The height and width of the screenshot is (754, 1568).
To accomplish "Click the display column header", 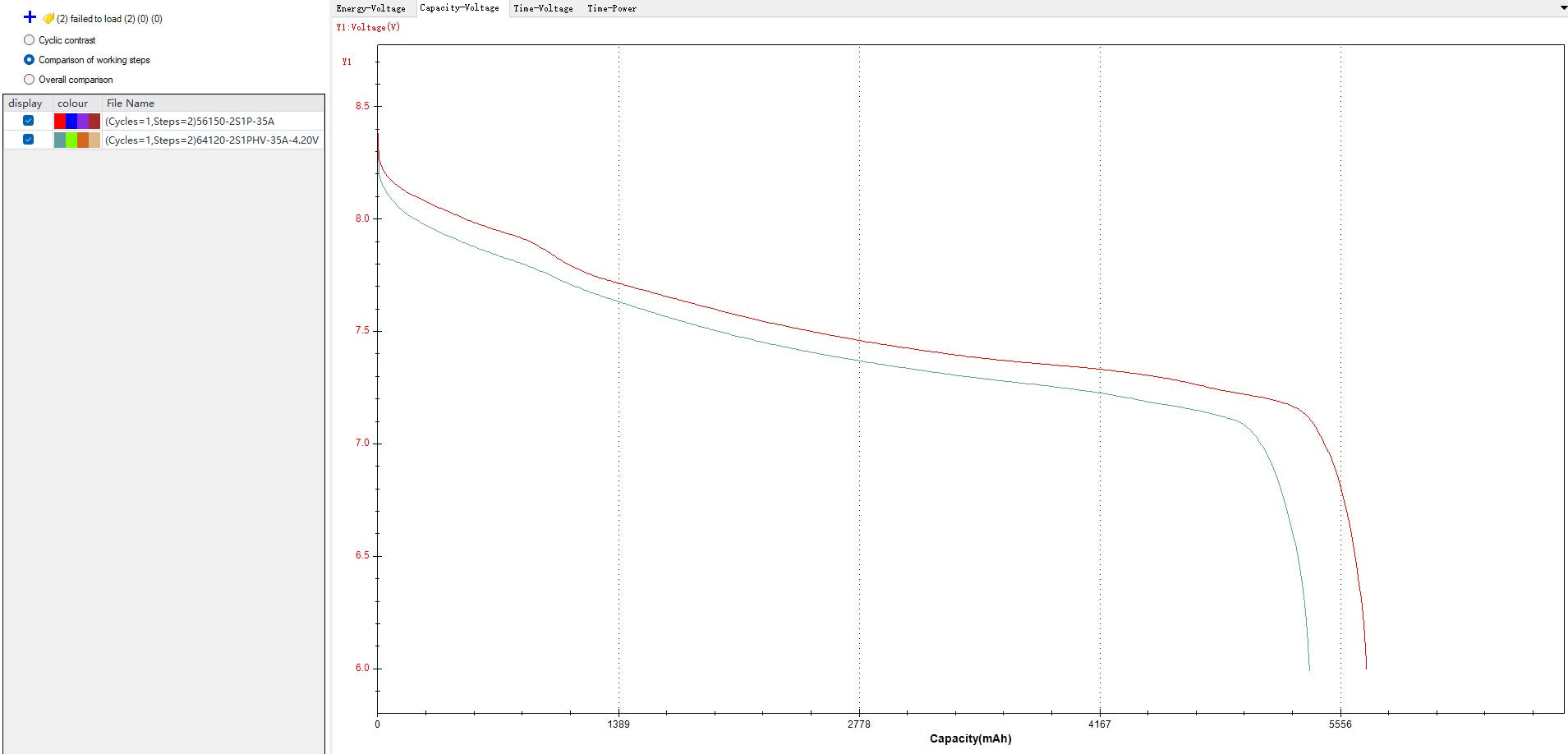I will click(x=25, y=103).
